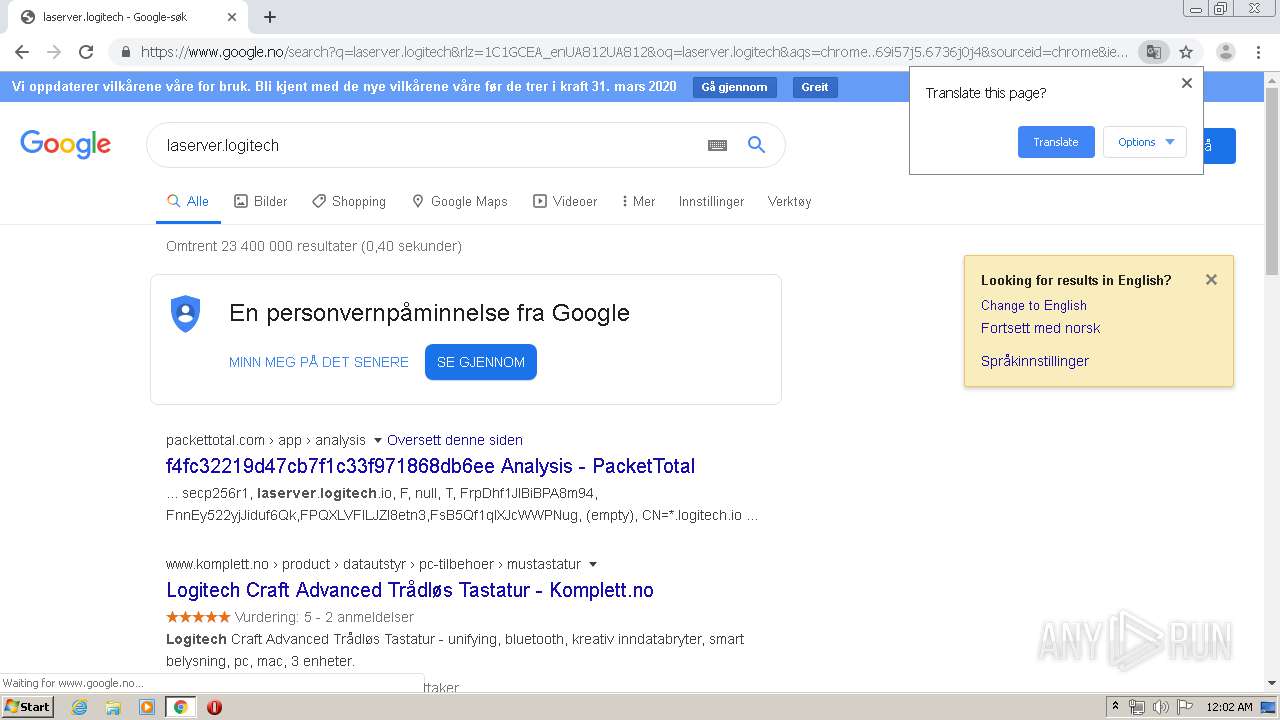The width and height of the screenshot is (1280, 720).
Task: Click Oversett denne siden link
Action: (x=455, y=440)
